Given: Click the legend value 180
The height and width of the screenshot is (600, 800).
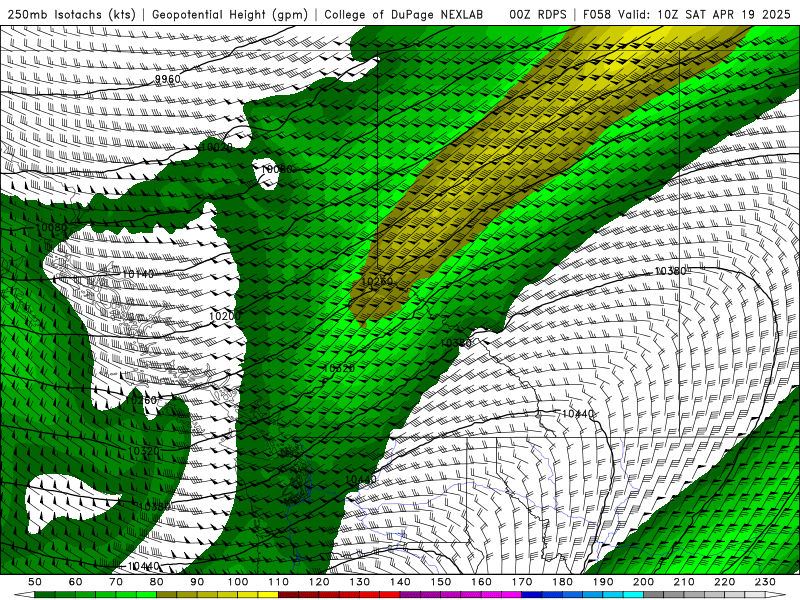Looking at the screenshot, I should coord(563,582).
